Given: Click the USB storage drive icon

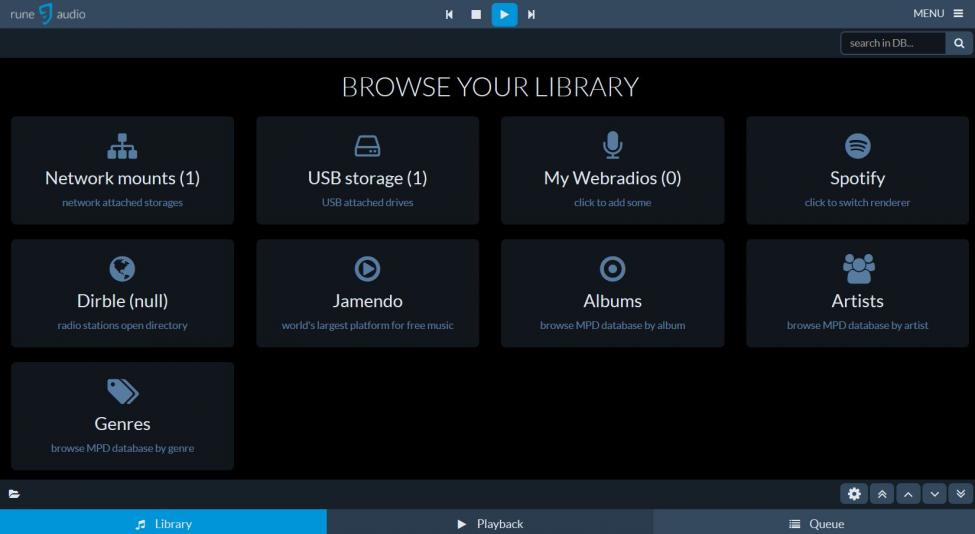Looking at the screenshot, I should tap(367, 146).
